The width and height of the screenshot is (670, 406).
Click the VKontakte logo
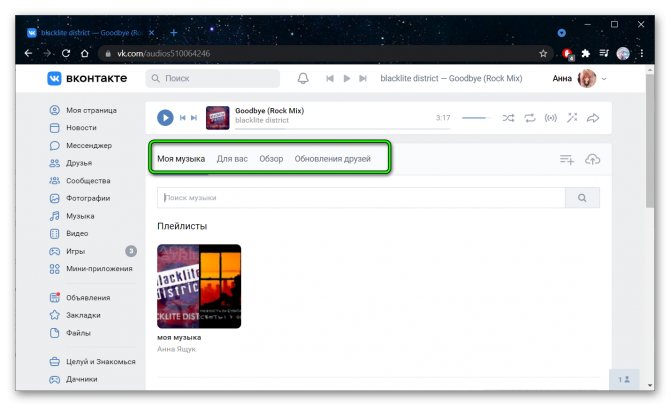[x=87, y=78]
